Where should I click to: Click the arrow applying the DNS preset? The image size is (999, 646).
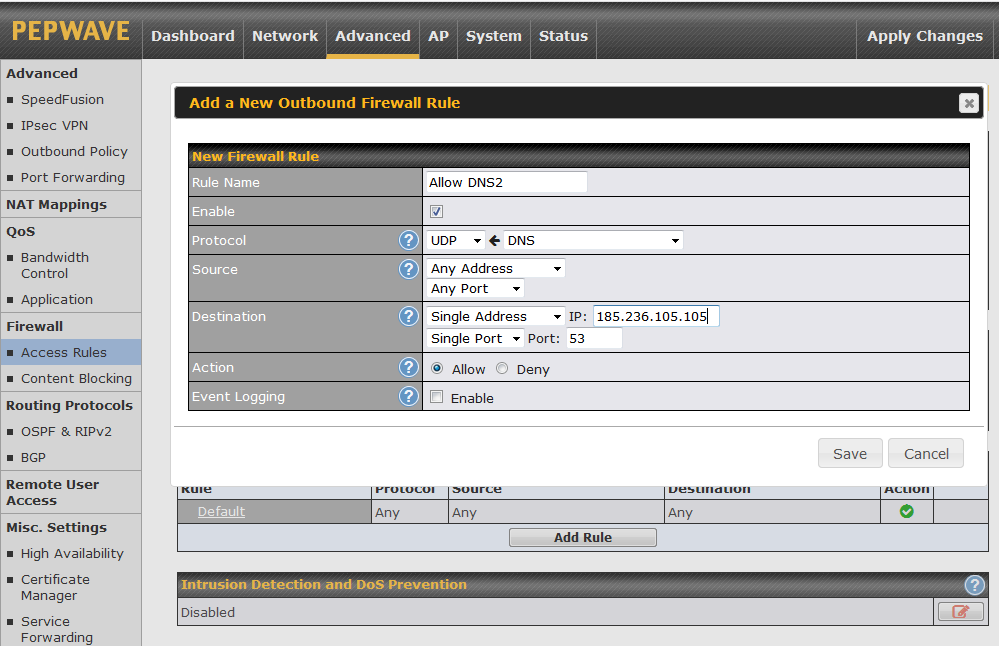495,240
